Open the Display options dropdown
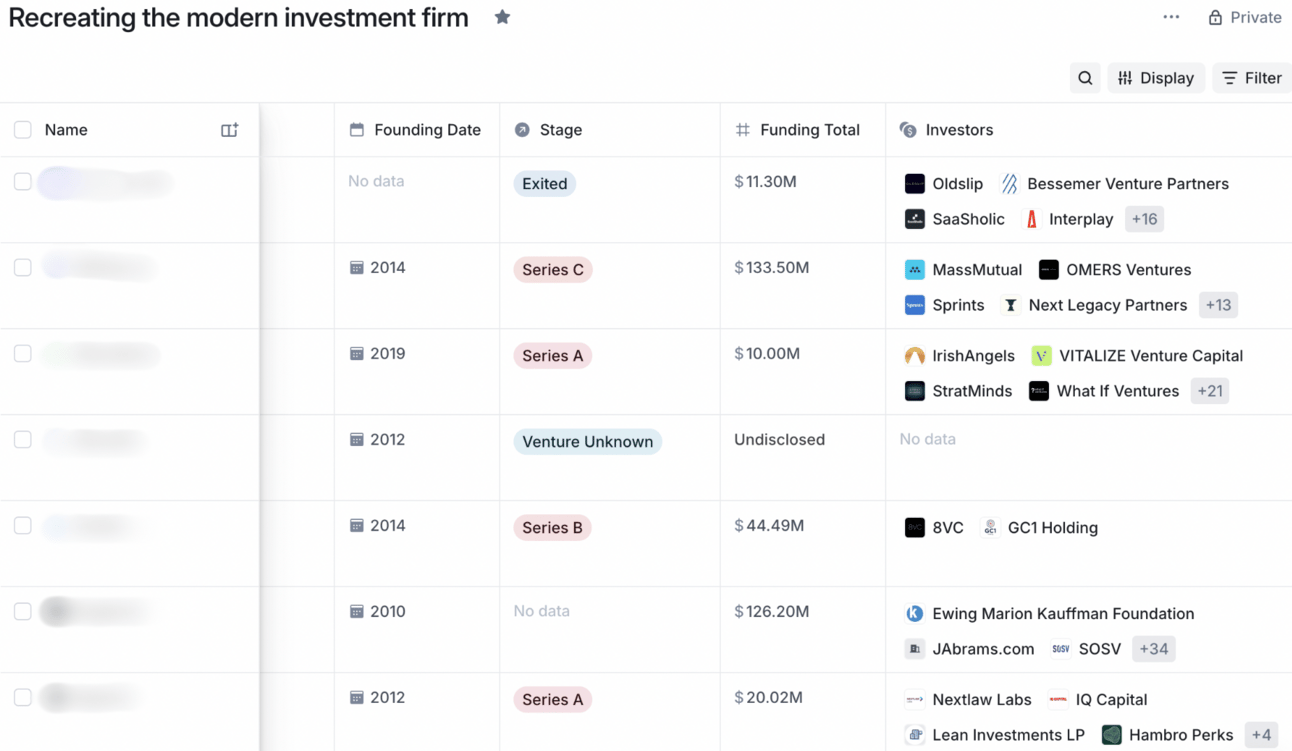Image resolution: width=1292 pixels, height=751 pixels. point(1156,78)
